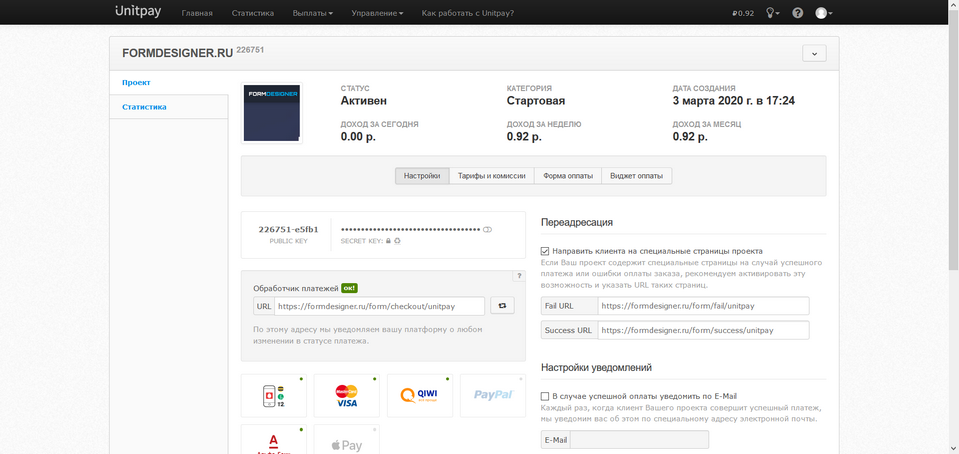Switch to the Виджет оплаты tab
The image size is (959, 454).
coord(636,176)
